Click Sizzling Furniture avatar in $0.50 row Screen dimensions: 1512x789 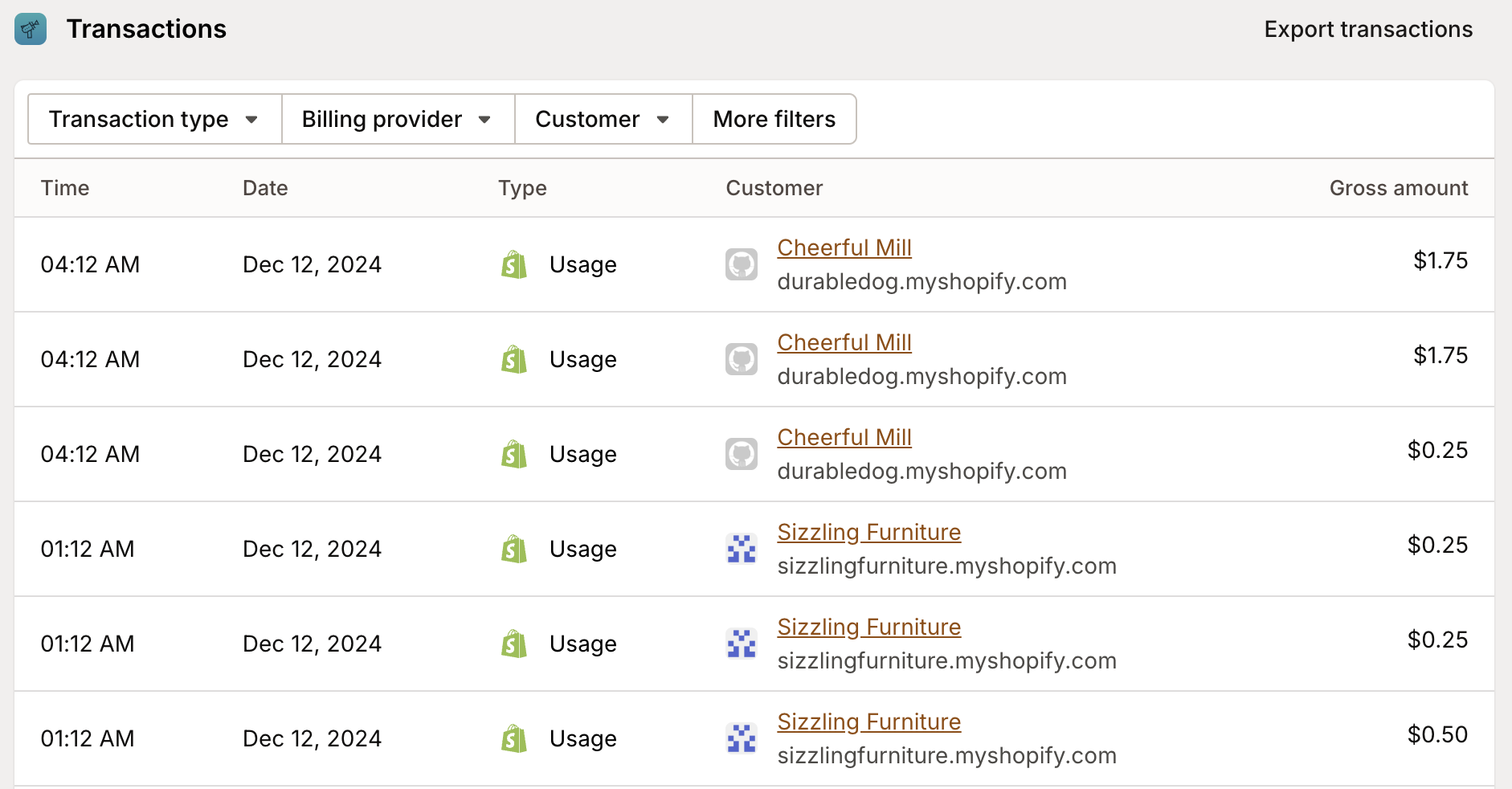(741, 738)
